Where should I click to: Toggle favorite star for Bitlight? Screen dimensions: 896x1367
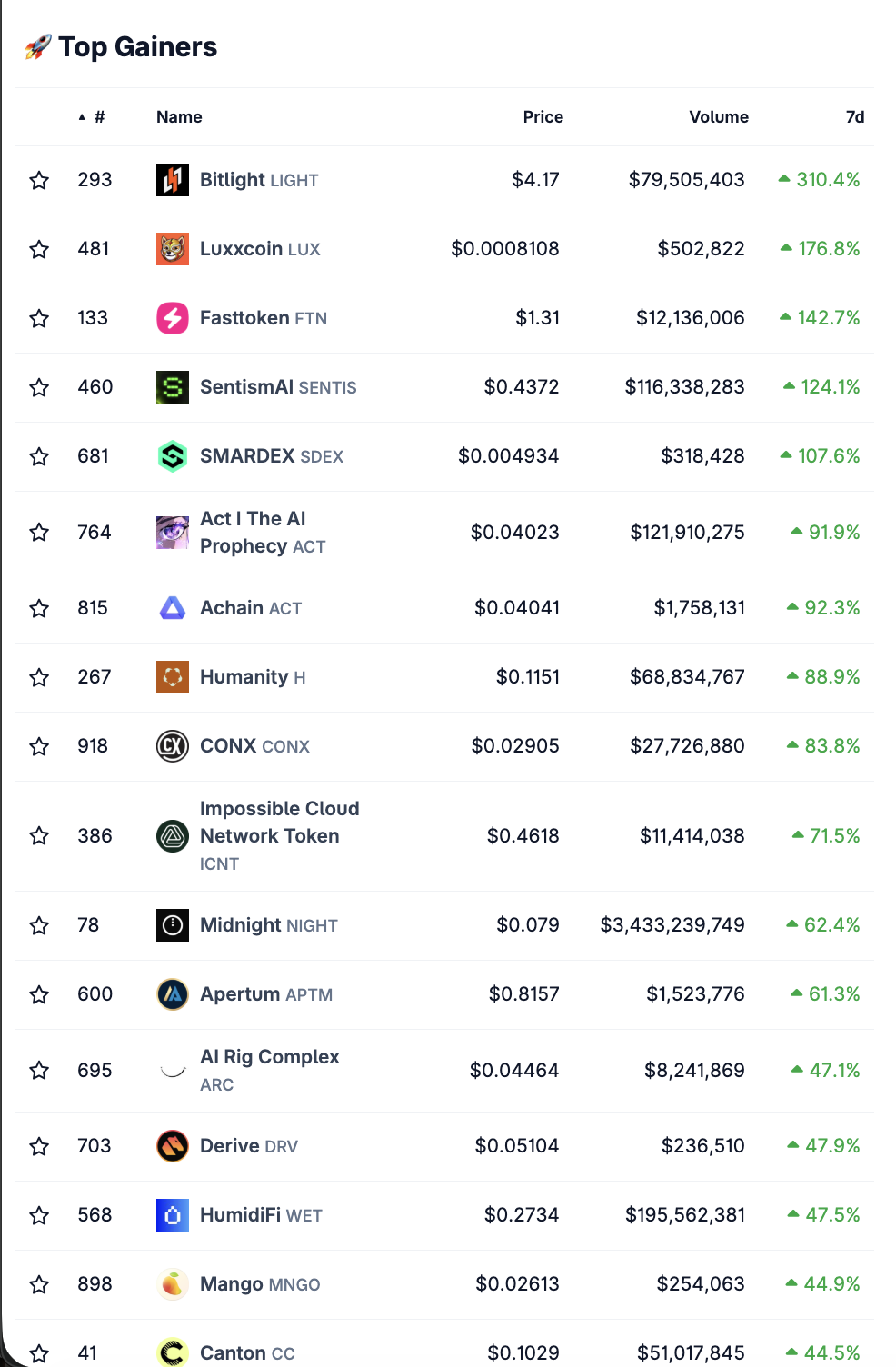pyautogui.click(x=39, y=180)
